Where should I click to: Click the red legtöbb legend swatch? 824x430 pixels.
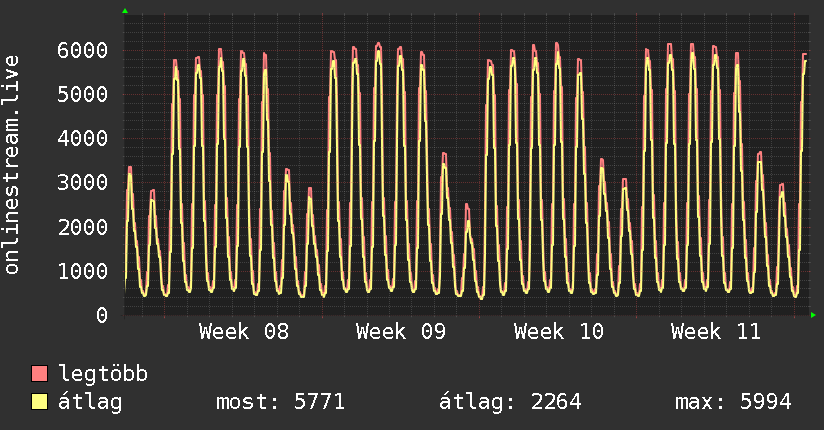pos(40,374)
